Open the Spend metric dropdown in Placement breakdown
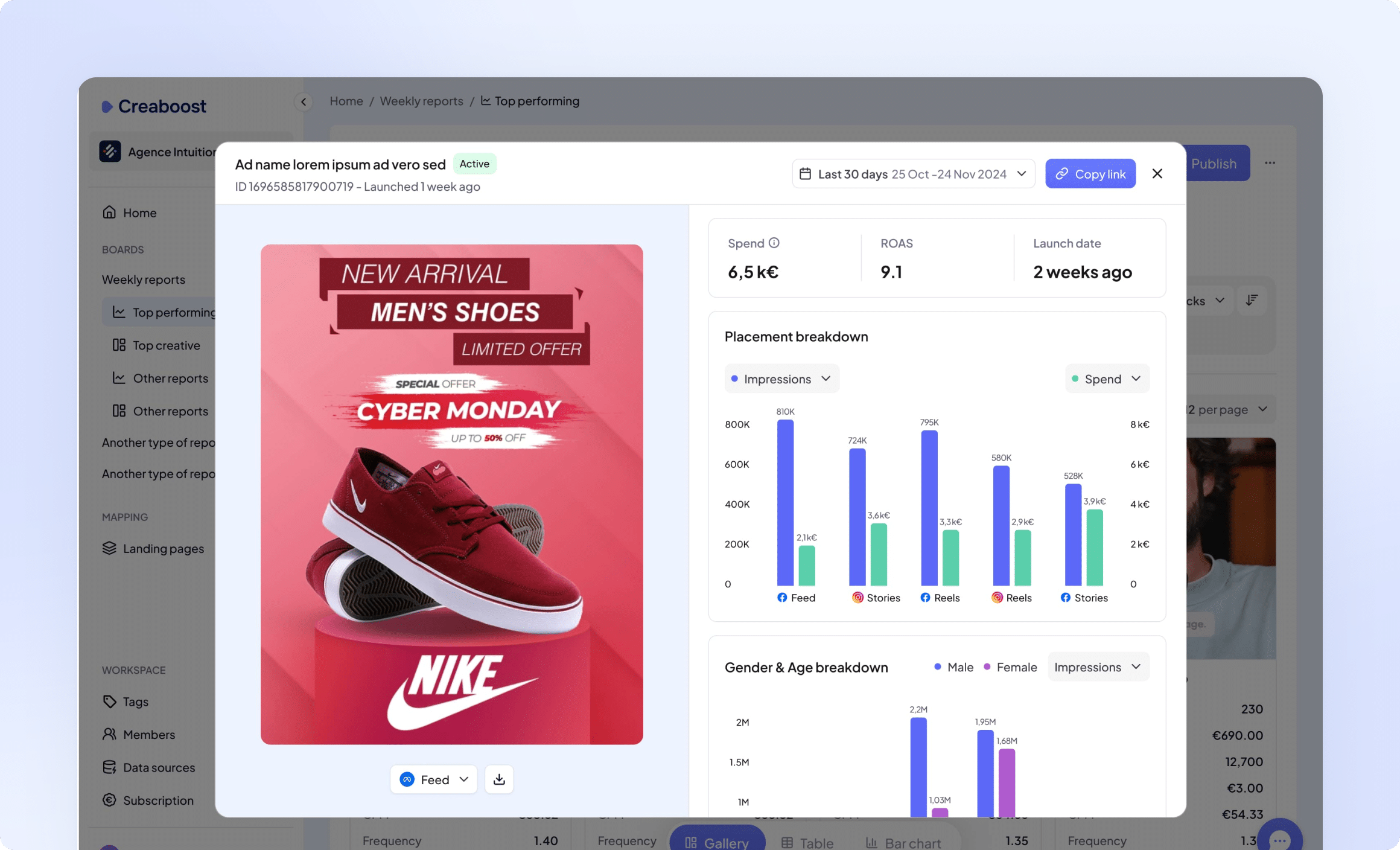Image resolution: width=1400 pixels, height=850 pixels. [1107, 379]
